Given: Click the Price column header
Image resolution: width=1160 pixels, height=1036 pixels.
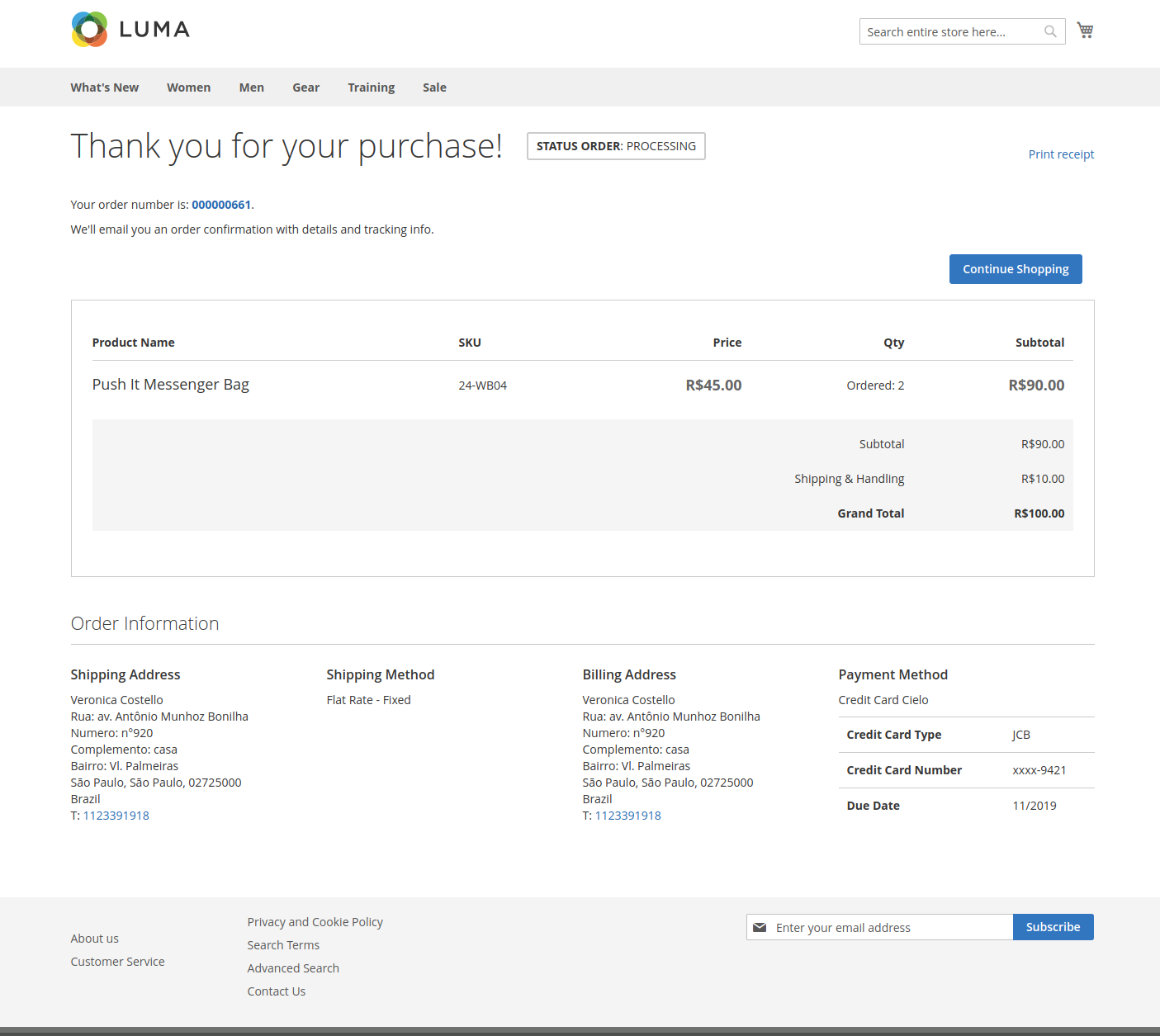Looking at the screenshot, I should coord(727,343).
